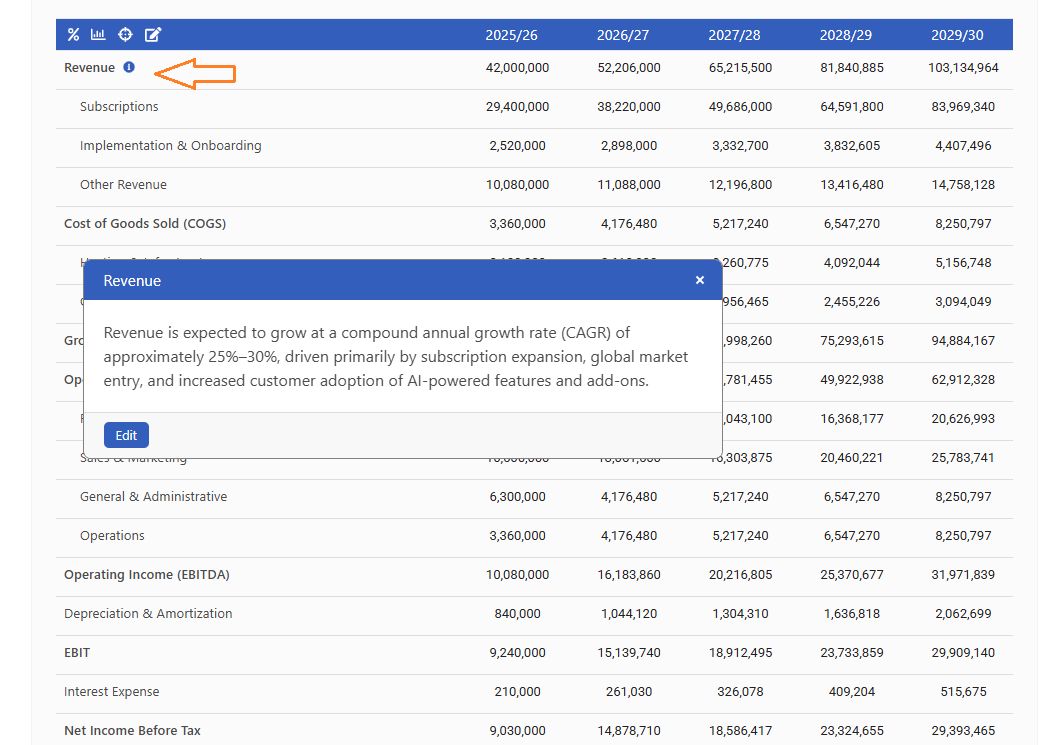The height and width of the screenshot is (745, 1058).
Task: Click the pencil edit icon in header
Action: coord(152,35)
